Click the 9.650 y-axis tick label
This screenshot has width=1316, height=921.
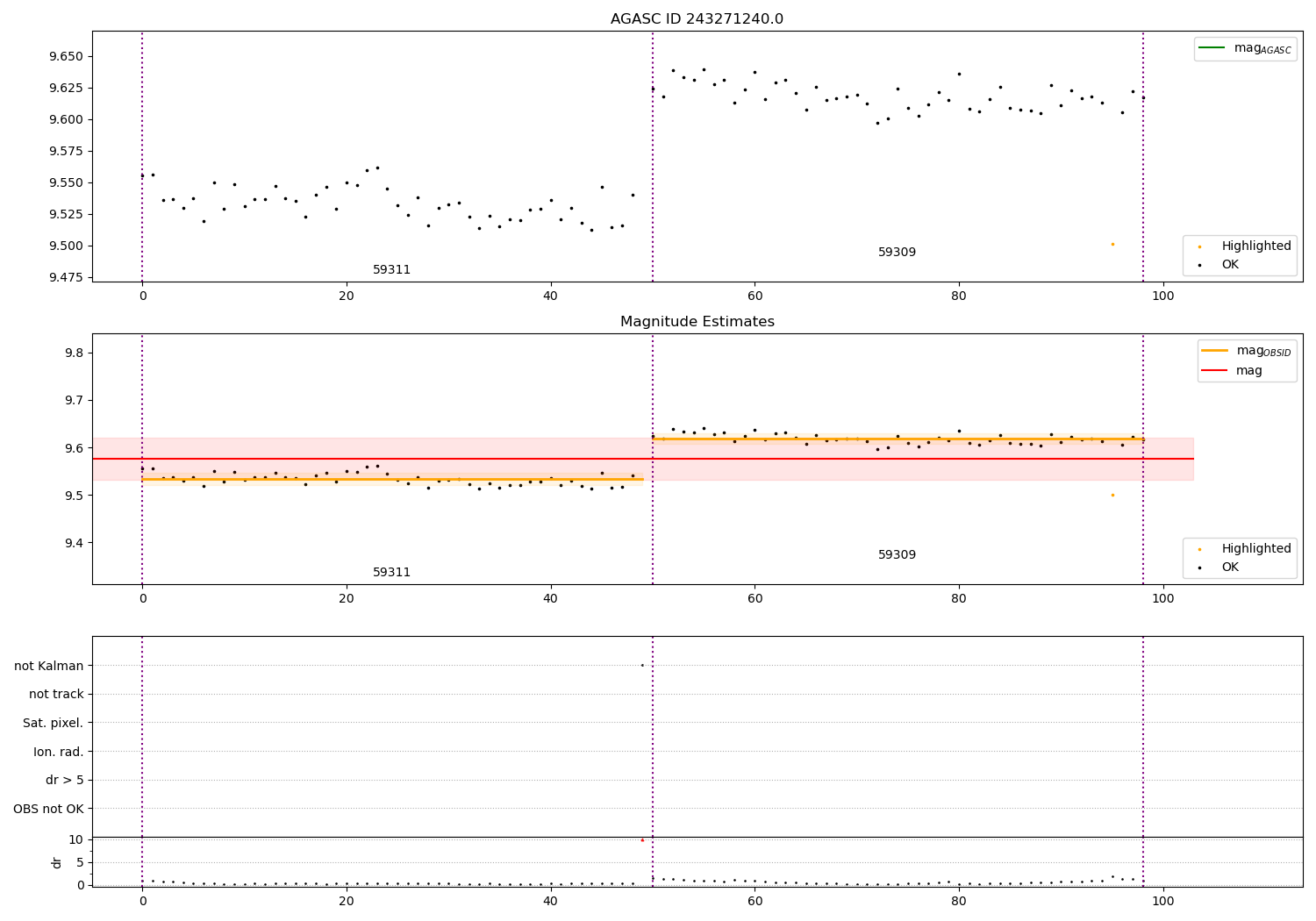tap(66, 56)
